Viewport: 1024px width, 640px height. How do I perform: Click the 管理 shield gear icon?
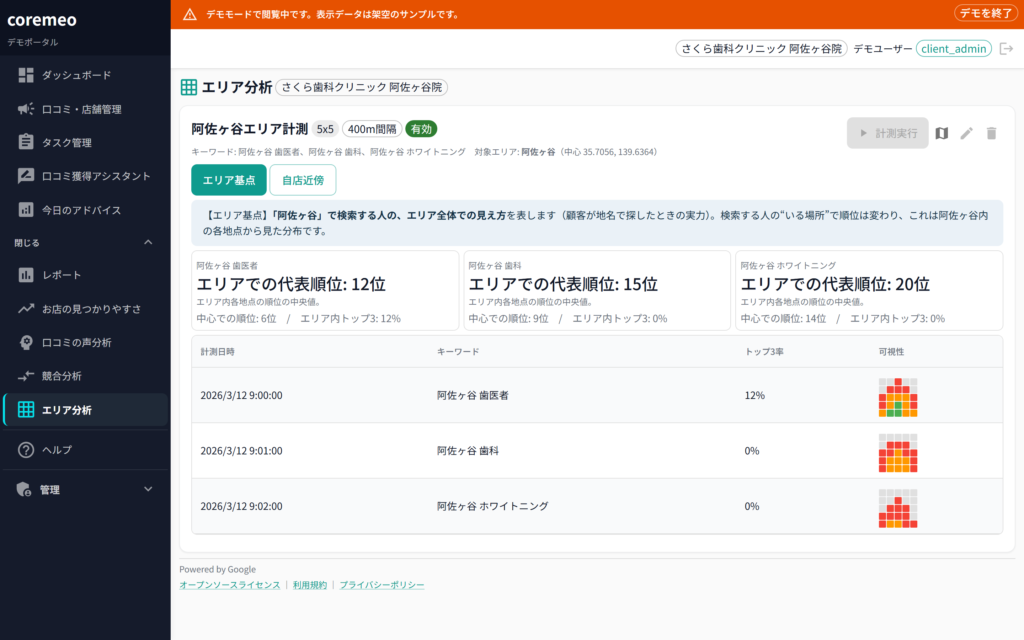click(x=24, y=489)
